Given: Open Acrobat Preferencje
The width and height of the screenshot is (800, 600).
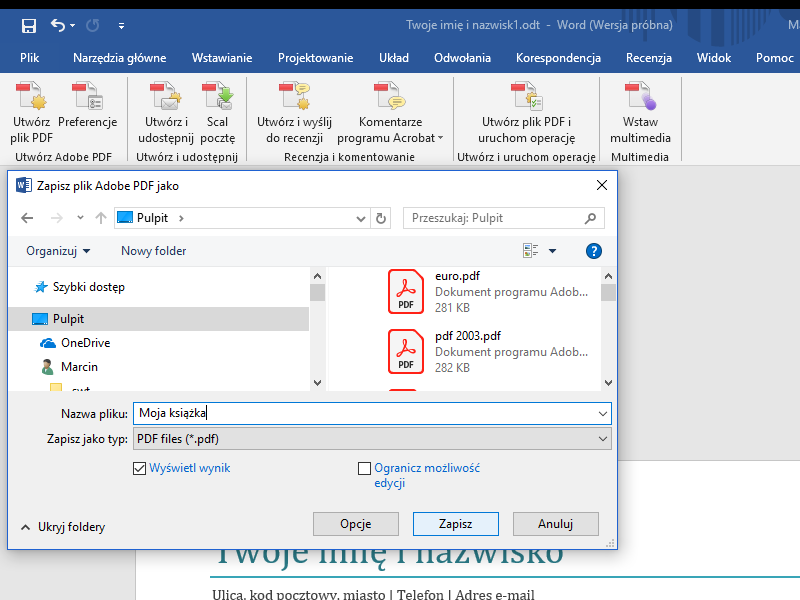Looking at the screenshot, I should click(88, 105).
